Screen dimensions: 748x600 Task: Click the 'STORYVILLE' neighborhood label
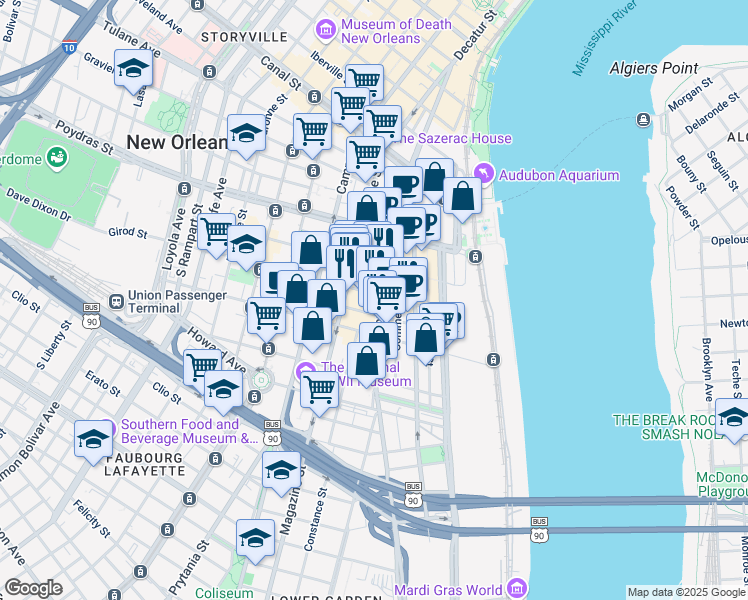244,37
